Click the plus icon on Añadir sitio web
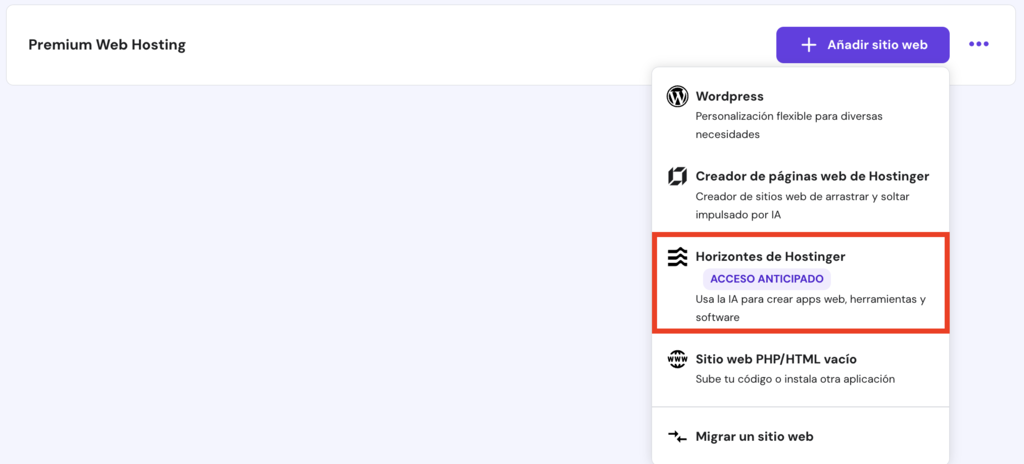 point(809,45)
